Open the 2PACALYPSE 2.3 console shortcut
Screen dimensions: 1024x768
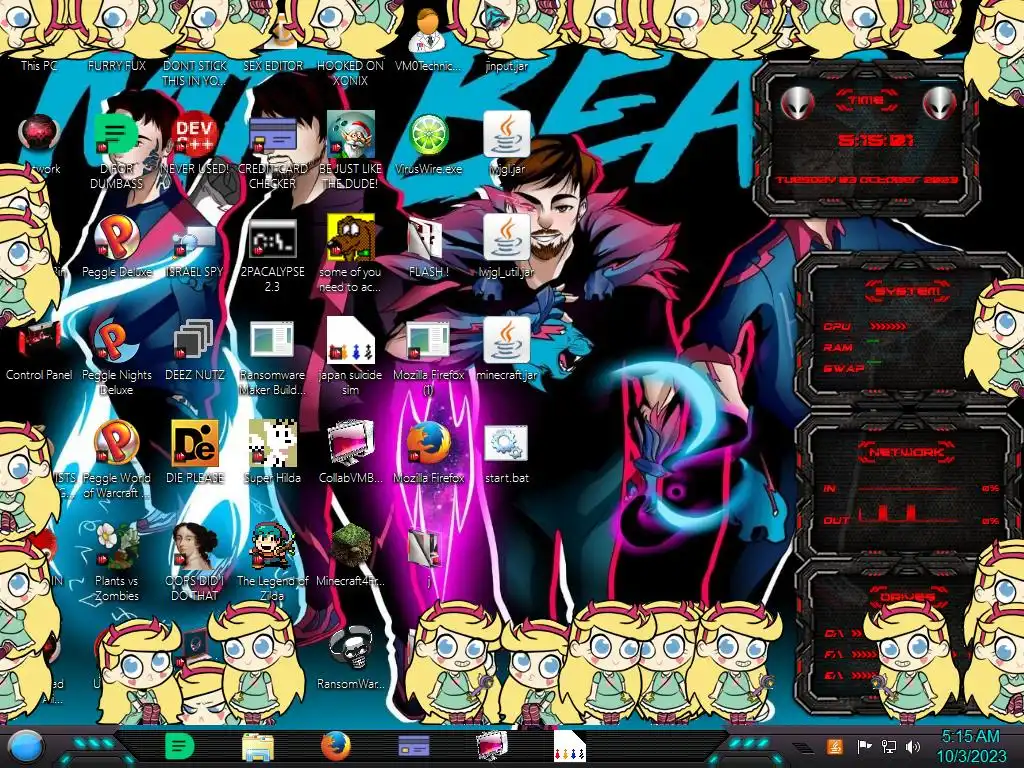pos(272,255)
